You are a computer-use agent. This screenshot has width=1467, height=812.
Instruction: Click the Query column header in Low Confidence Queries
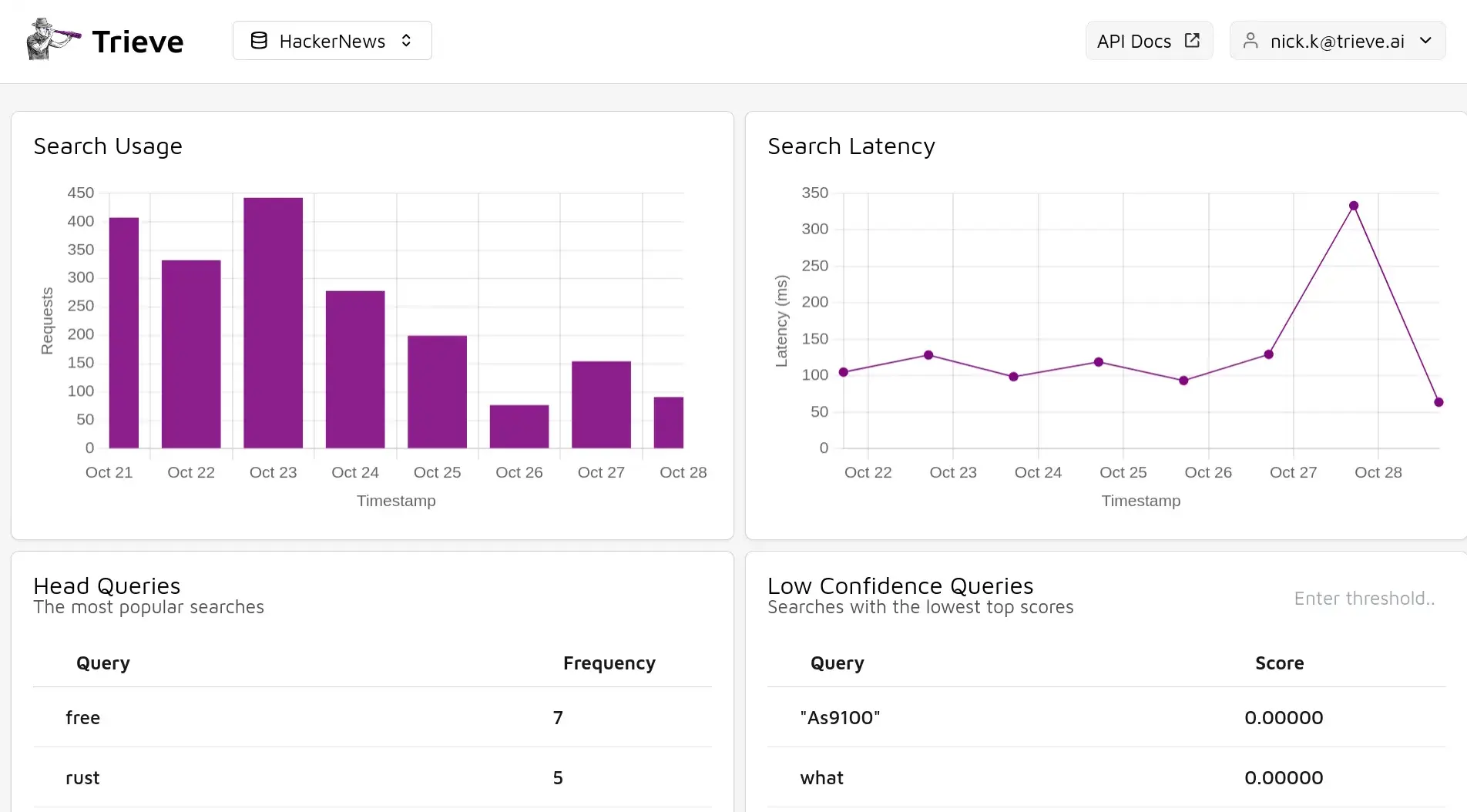tap(838, 663)
